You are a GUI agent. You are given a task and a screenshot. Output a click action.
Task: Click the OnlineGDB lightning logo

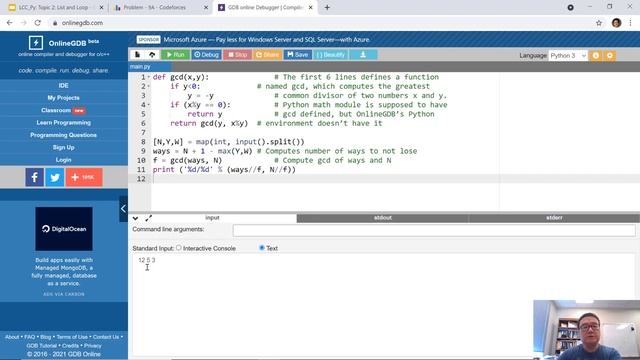tap(36, 42)
